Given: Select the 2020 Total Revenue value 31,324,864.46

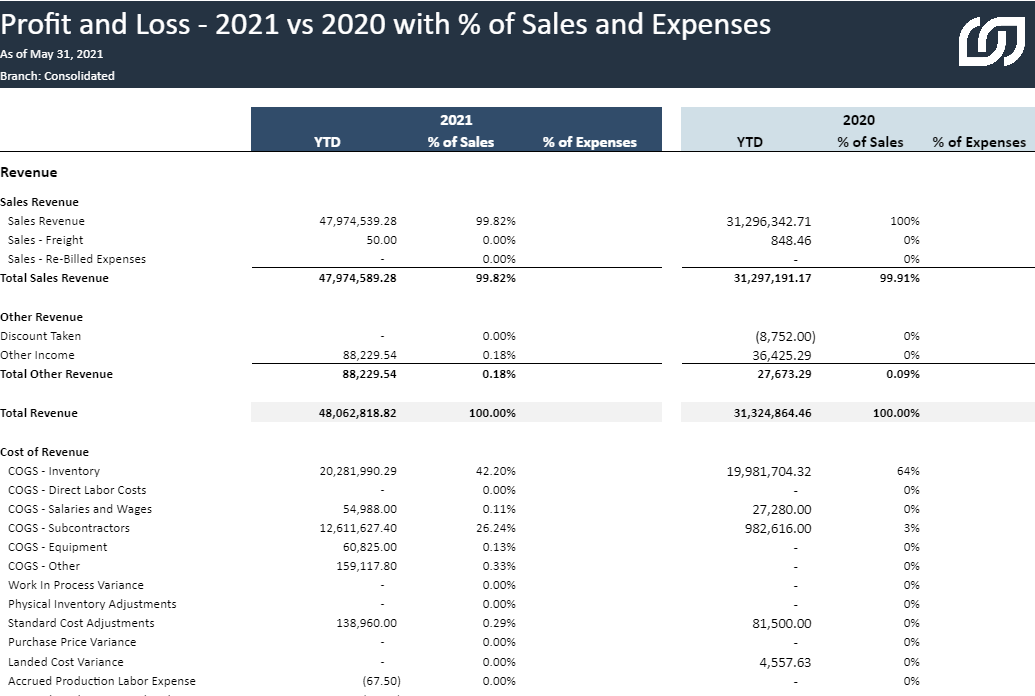Looking at the screenshot, I should tap(772, 413).
